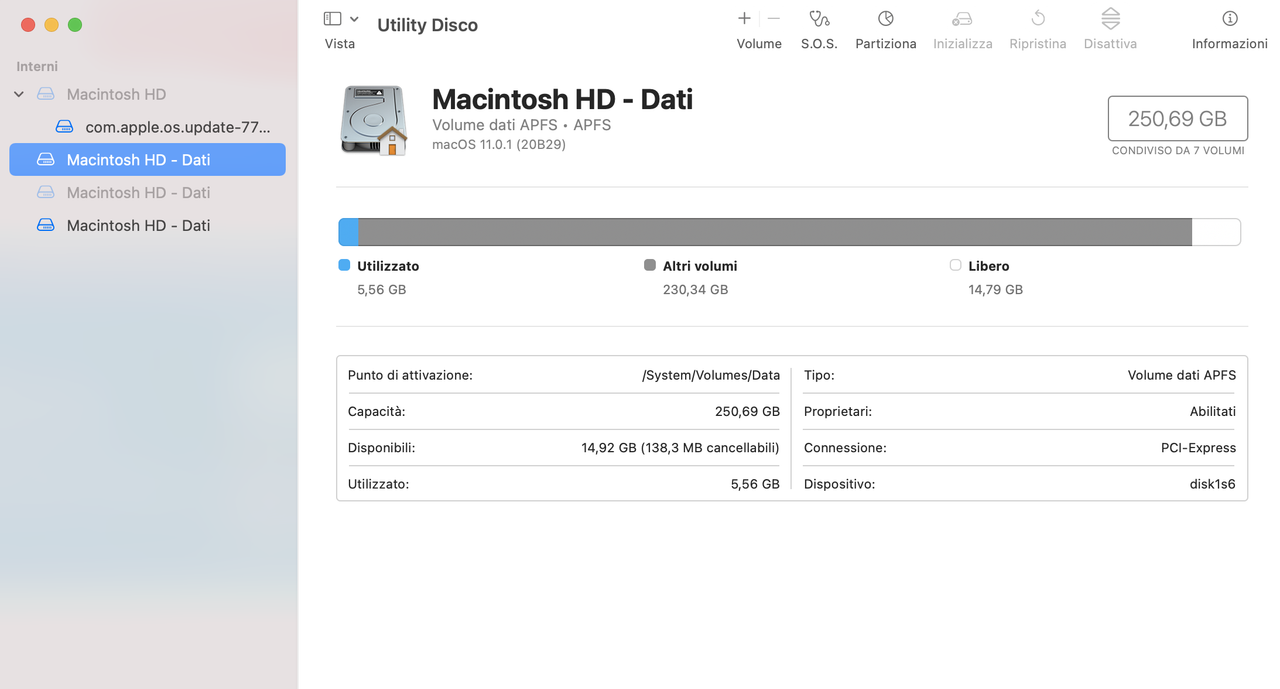Click the Macintosh HD drive icon in sidebar
Screen dimensions: 1280x689
click(x=46, y=94)
